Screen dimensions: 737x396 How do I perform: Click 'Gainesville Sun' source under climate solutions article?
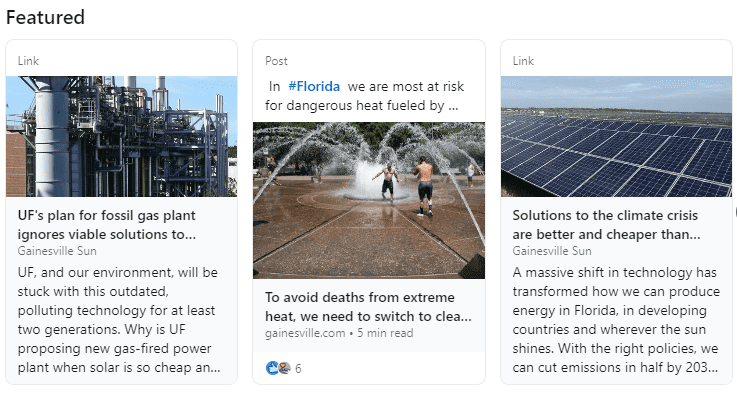pos(552,251)
